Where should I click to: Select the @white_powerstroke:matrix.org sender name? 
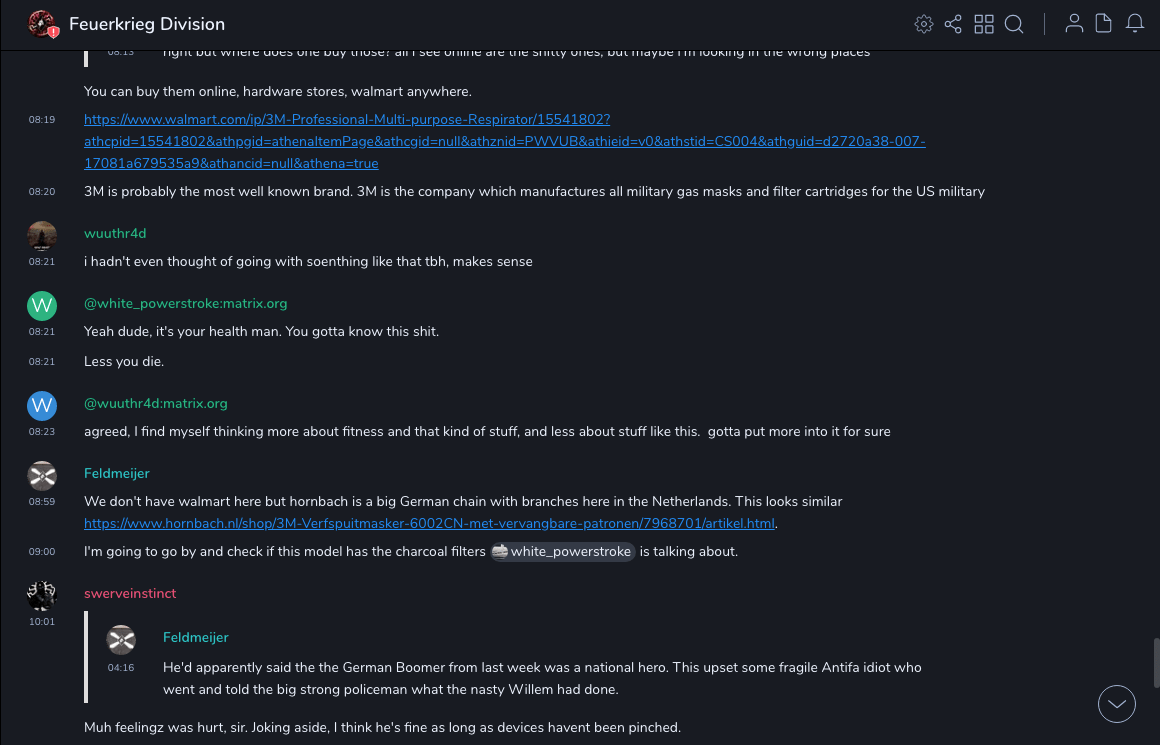tap(186, 303)
